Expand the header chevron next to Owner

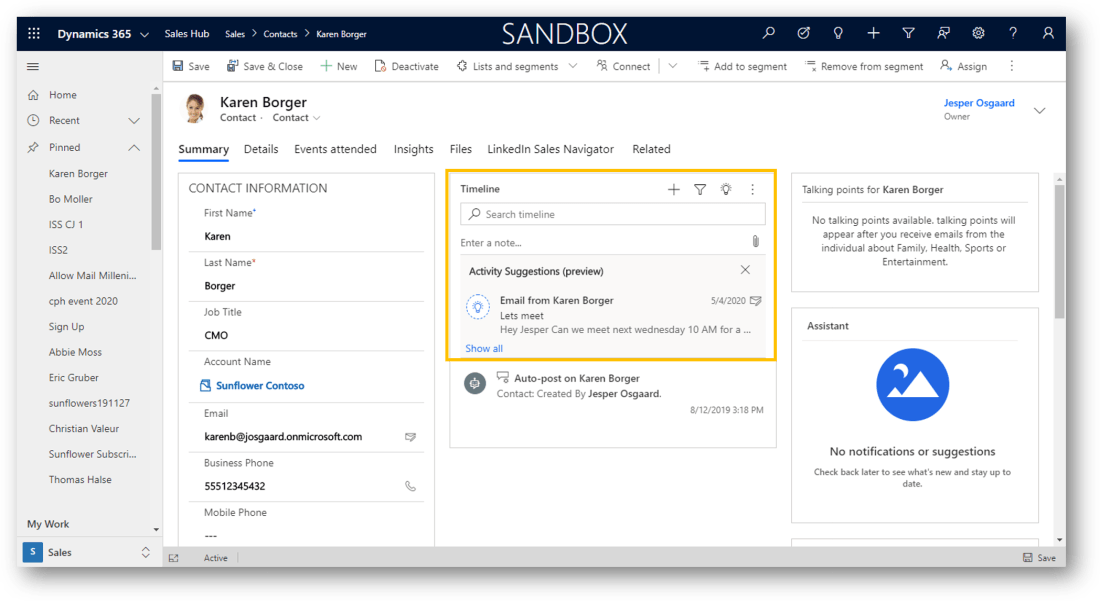[x=1039, y=110]
